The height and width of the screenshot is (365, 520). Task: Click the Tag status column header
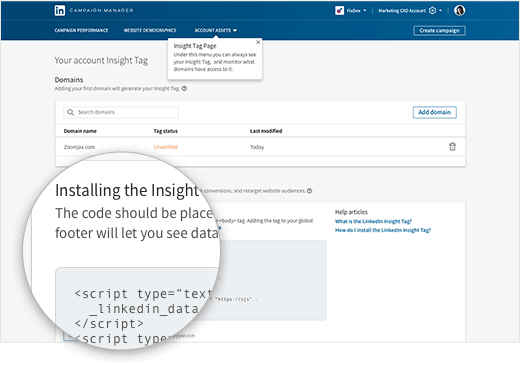(165, 131)
